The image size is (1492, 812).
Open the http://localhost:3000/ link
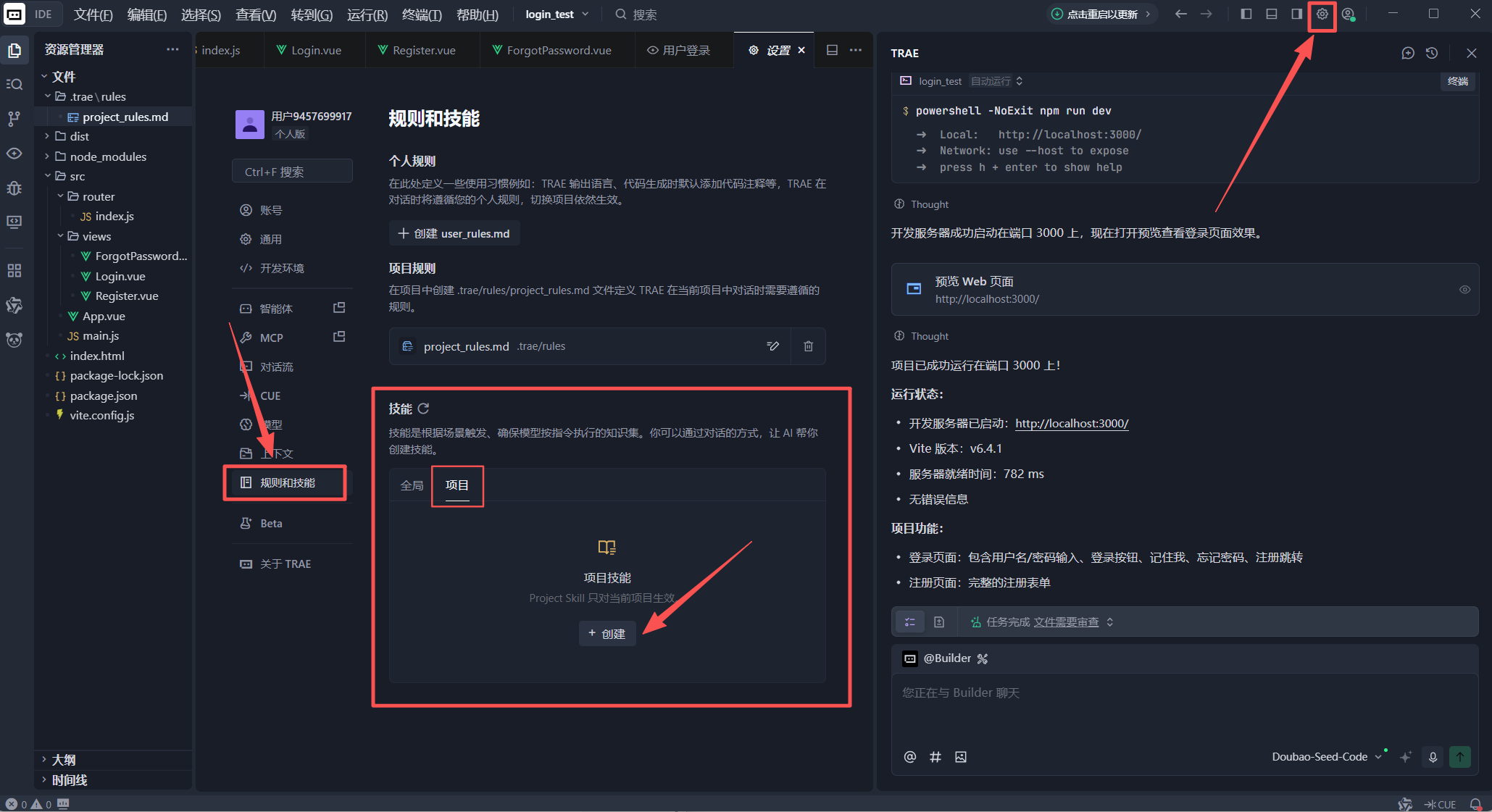[x=1072, y=424]
